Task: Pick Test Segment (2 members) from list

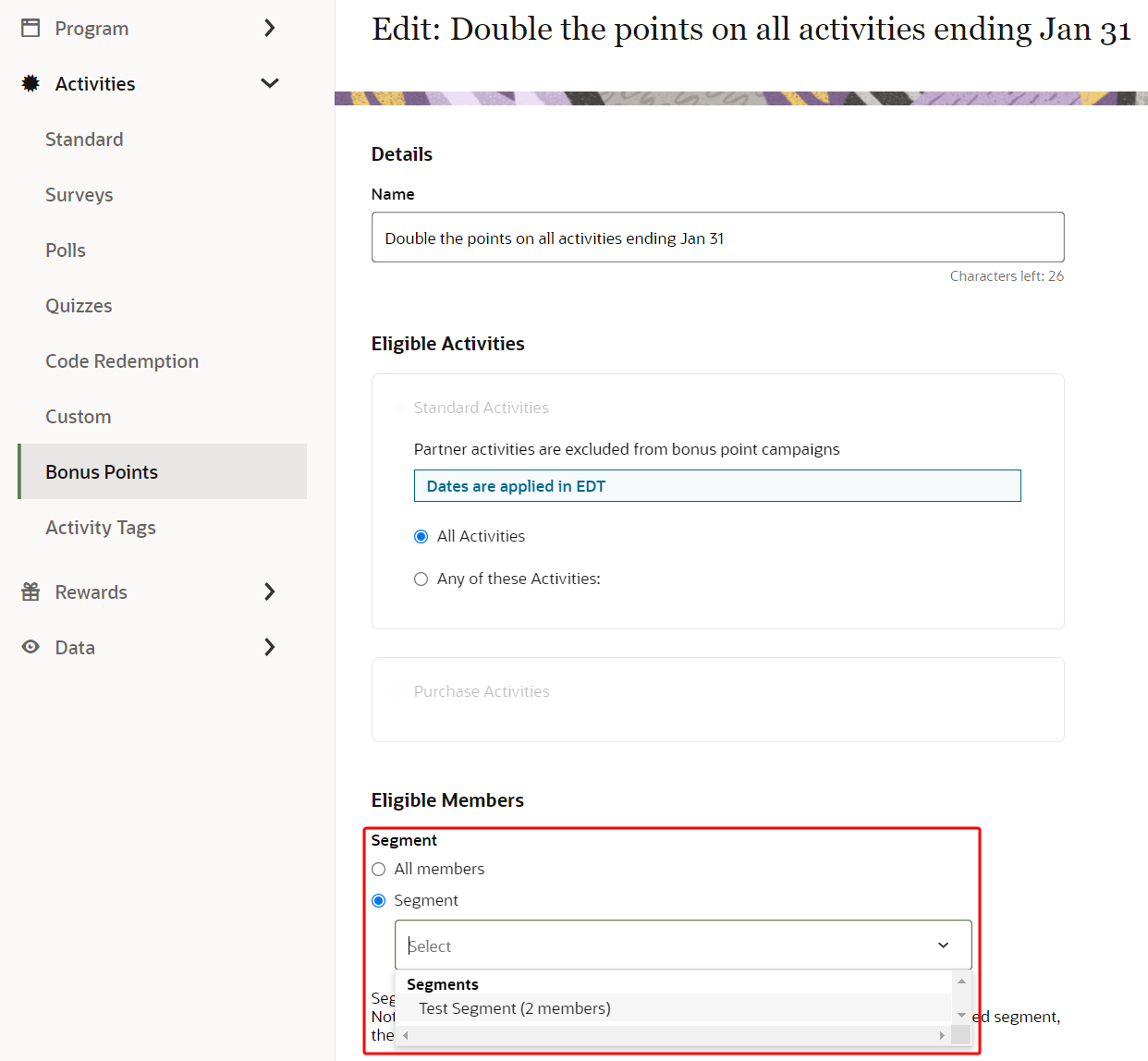Action: (x=515, y=1008)
